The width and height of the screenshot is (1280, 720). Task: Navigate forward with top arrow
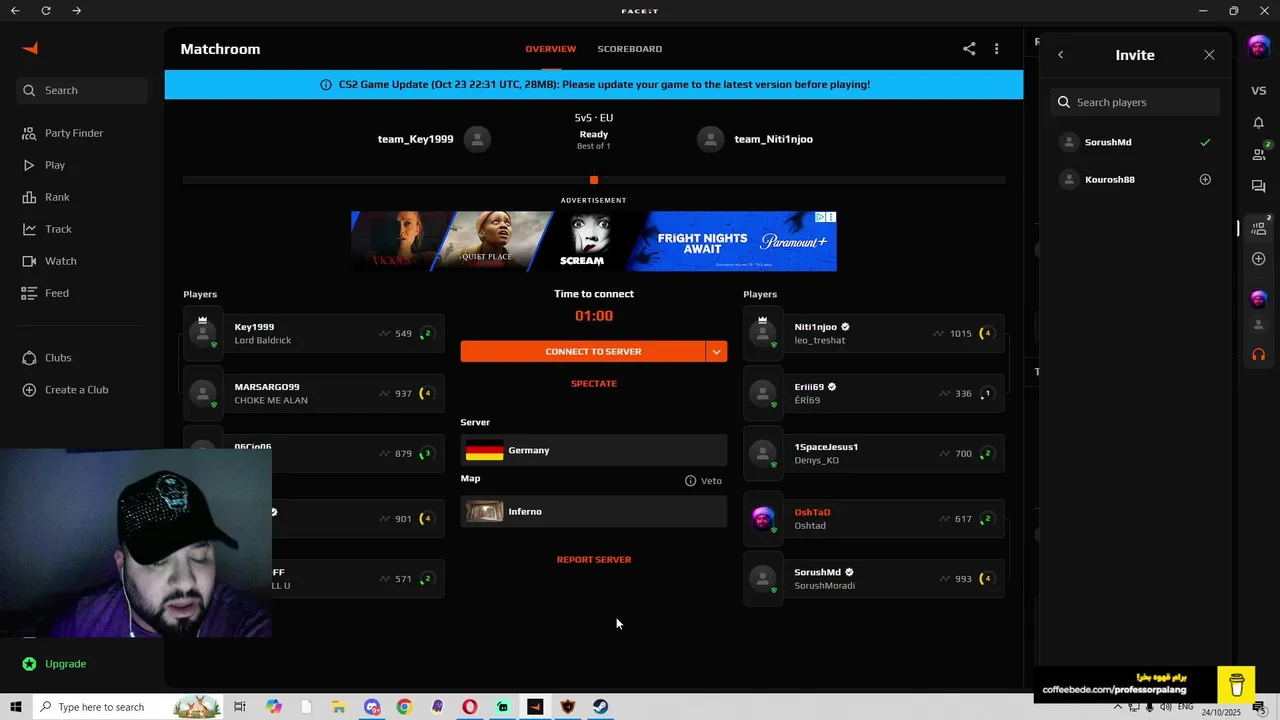click(x=77, y=11)
